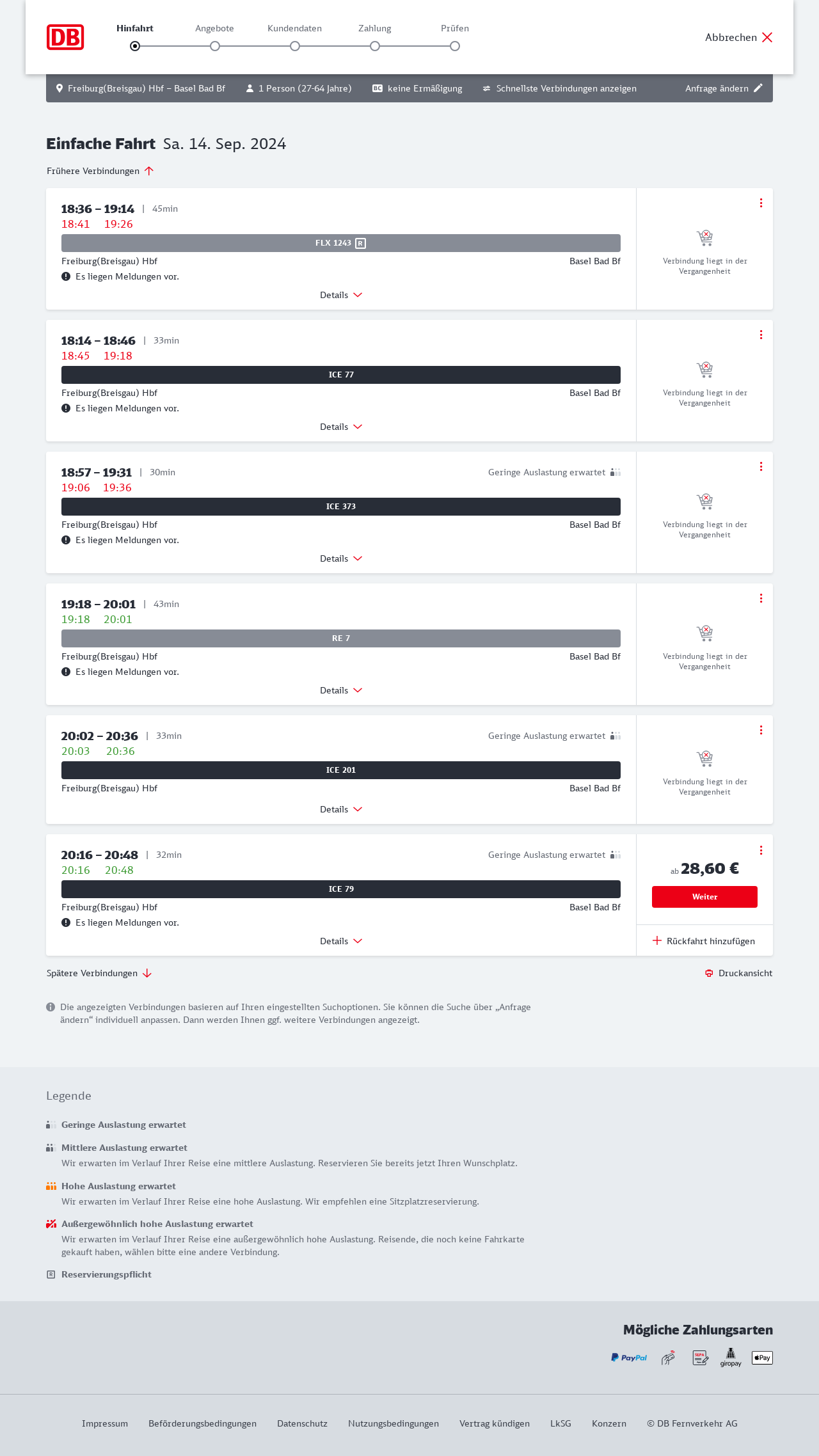Select the Angebote progress step
819x1456 pixels.
pos(215,45)
